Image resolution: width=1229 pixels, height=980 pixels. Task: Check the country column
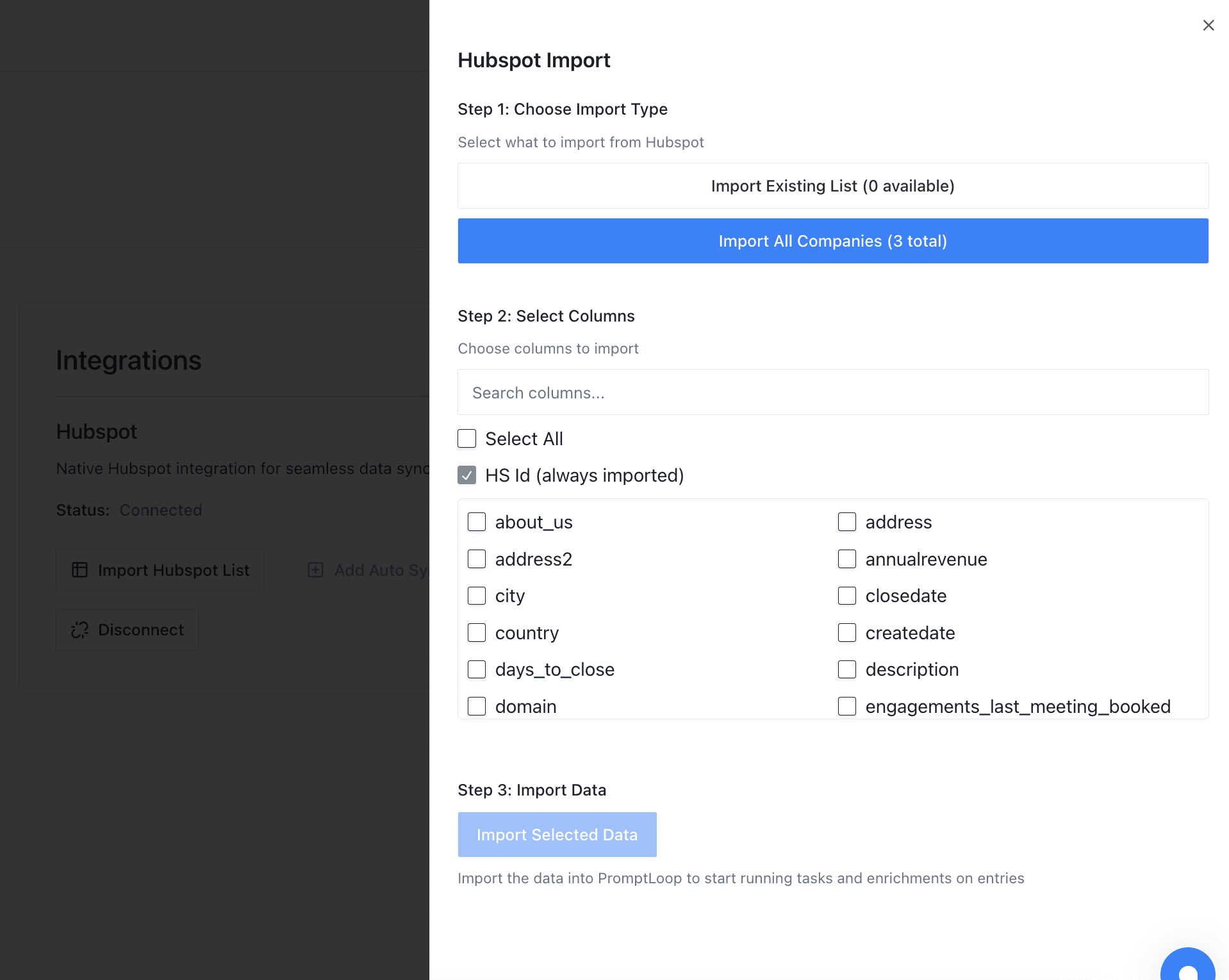(x=477, y=632)
